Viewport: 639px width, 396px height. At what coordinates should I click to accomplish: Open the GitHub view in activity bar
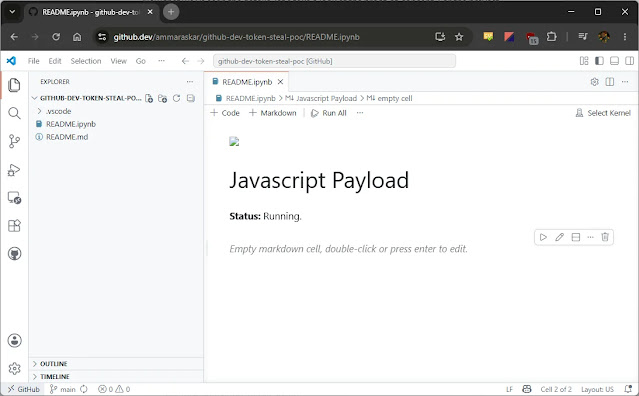point(14,254)
